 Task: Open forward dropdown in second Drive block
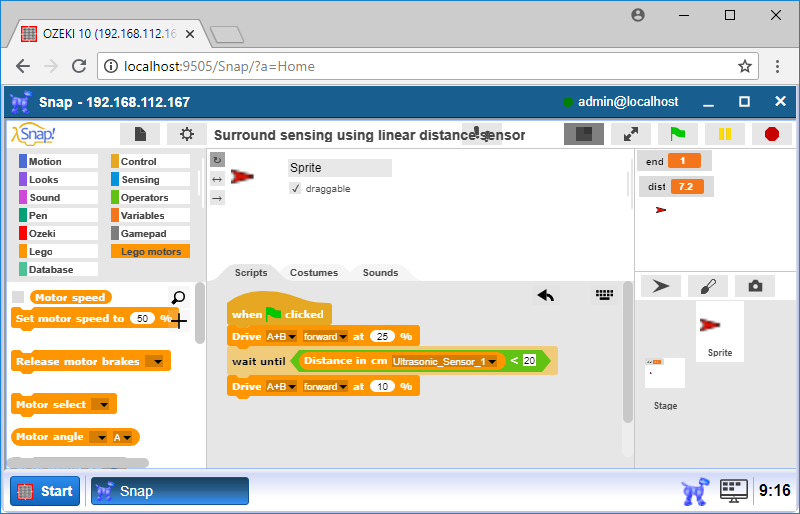(326, 386)
